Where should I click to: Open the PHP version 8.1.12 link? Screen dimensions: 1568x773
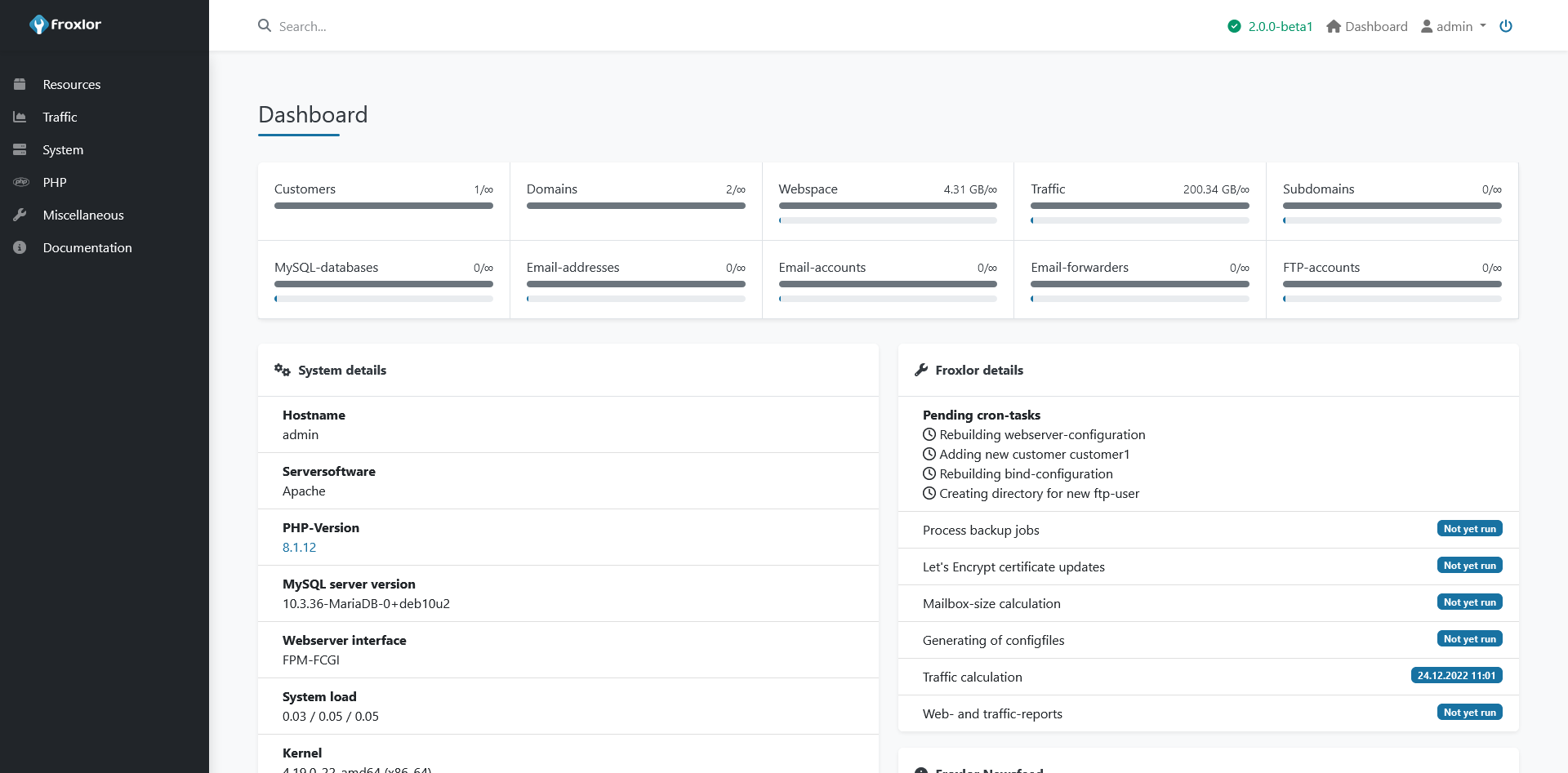[299, 547]
